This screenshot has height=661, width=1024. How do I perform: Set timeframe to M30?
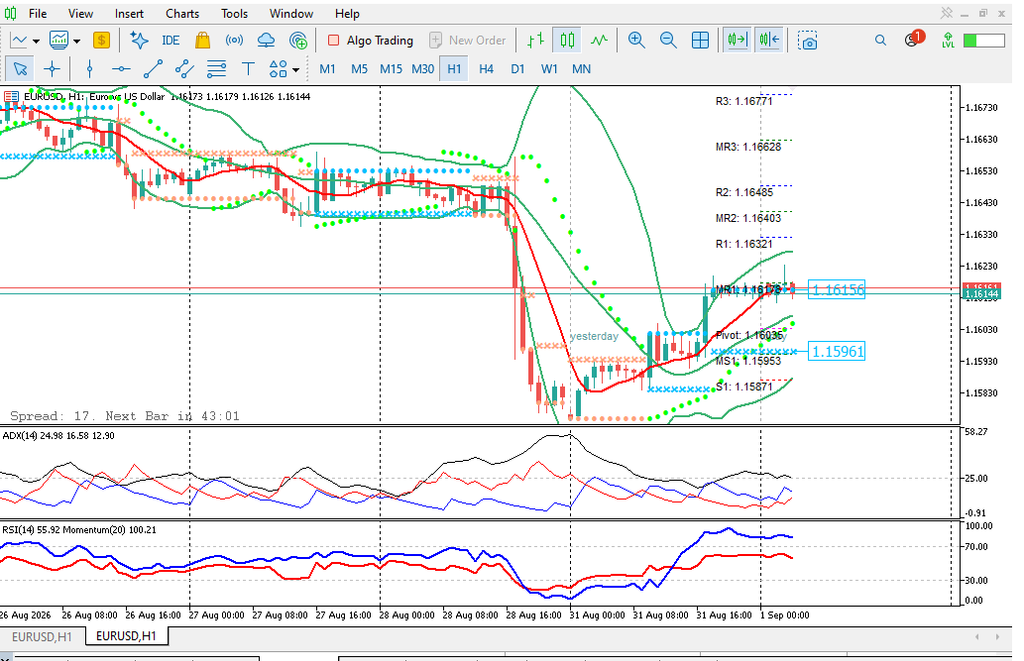pyautogui.click(x=423, y=69)
